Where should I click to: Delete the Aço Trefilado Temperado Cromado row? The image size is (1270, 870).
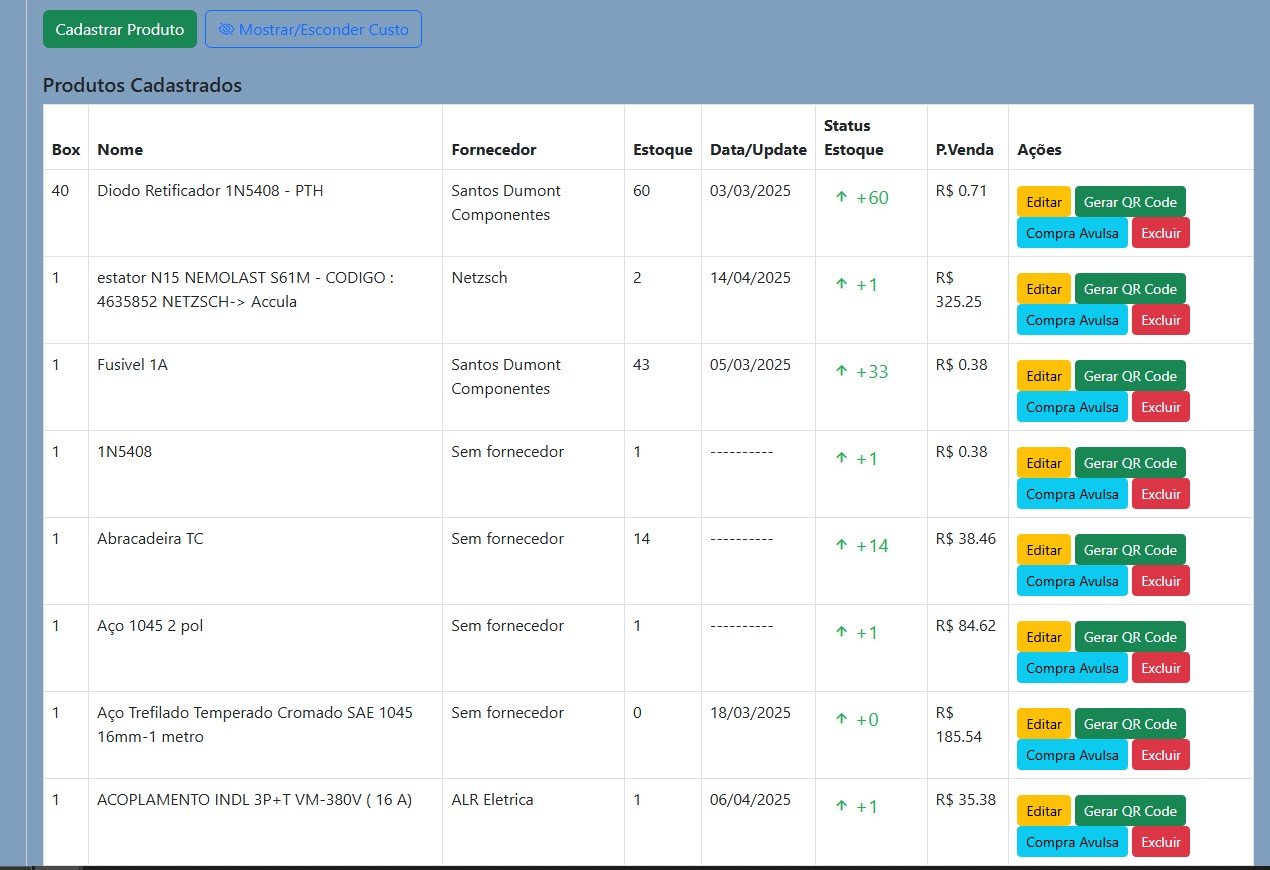[x=1161, y=755]
